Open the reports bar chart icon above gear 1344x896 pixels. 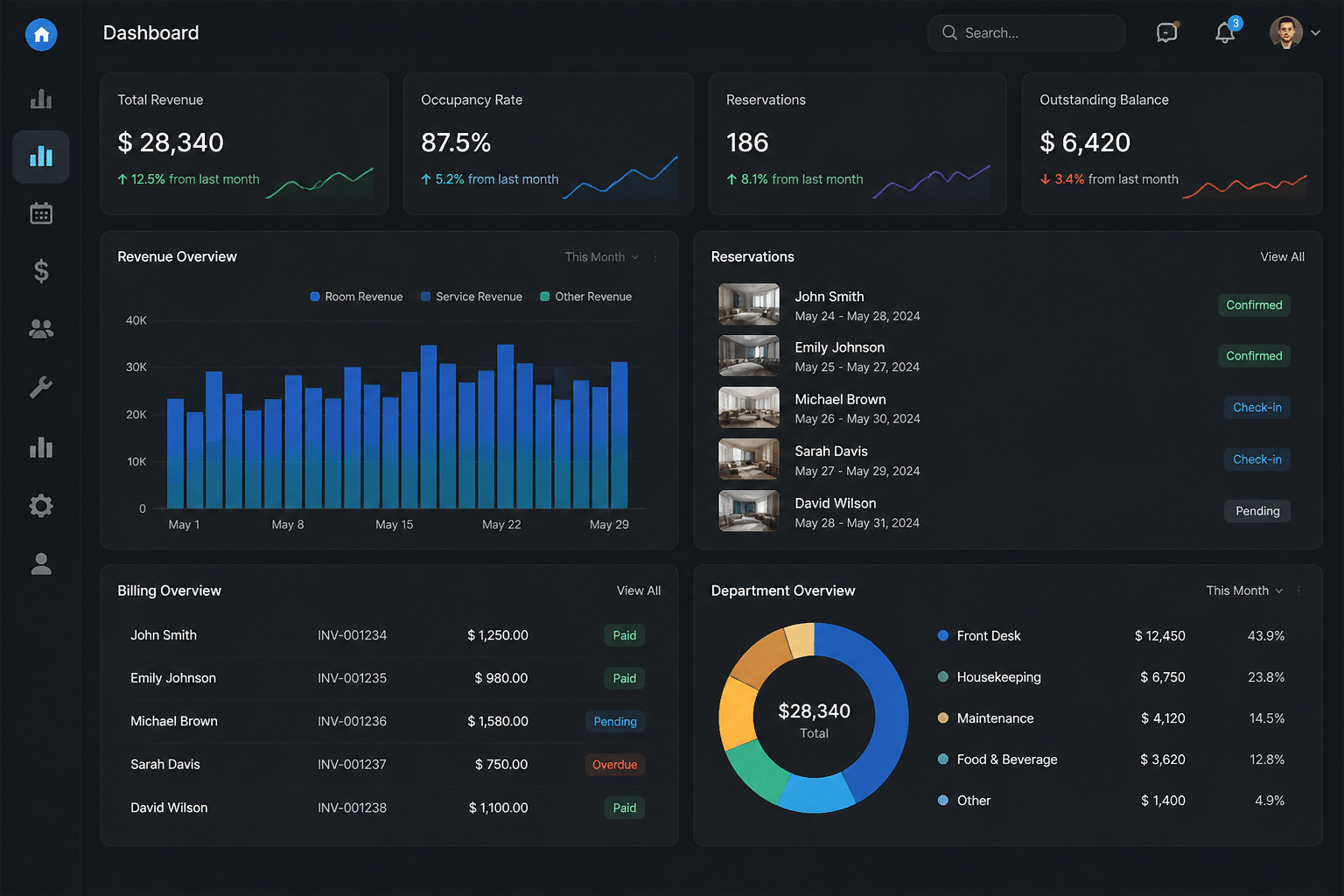point(41,447)
